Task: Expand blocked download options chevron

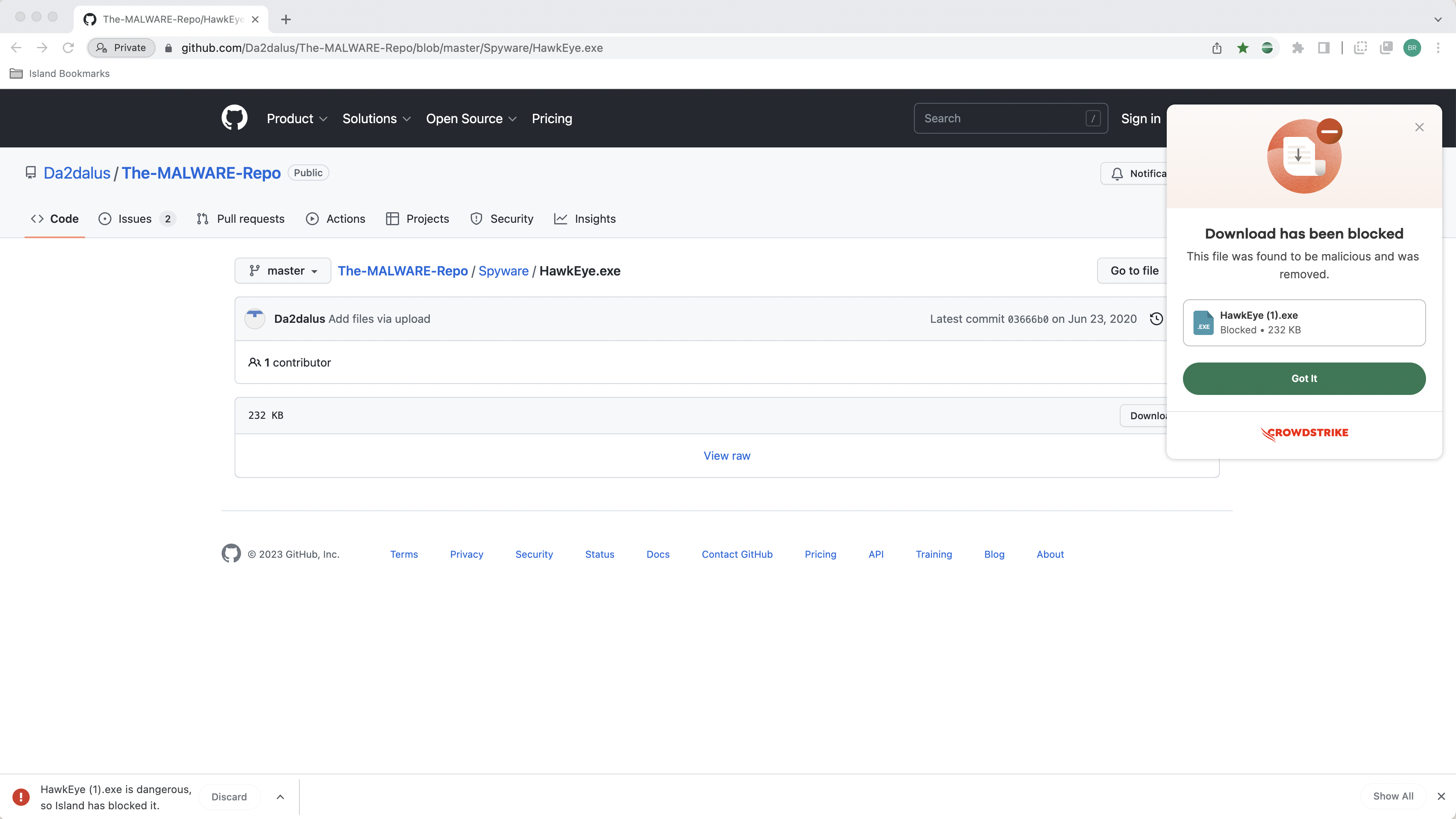Action: [280, 797]
